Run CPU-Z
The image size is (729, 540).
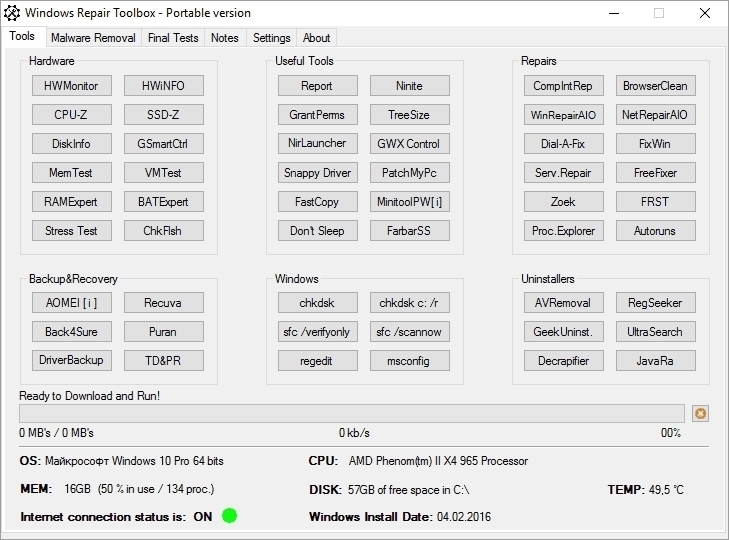(72, 114)
